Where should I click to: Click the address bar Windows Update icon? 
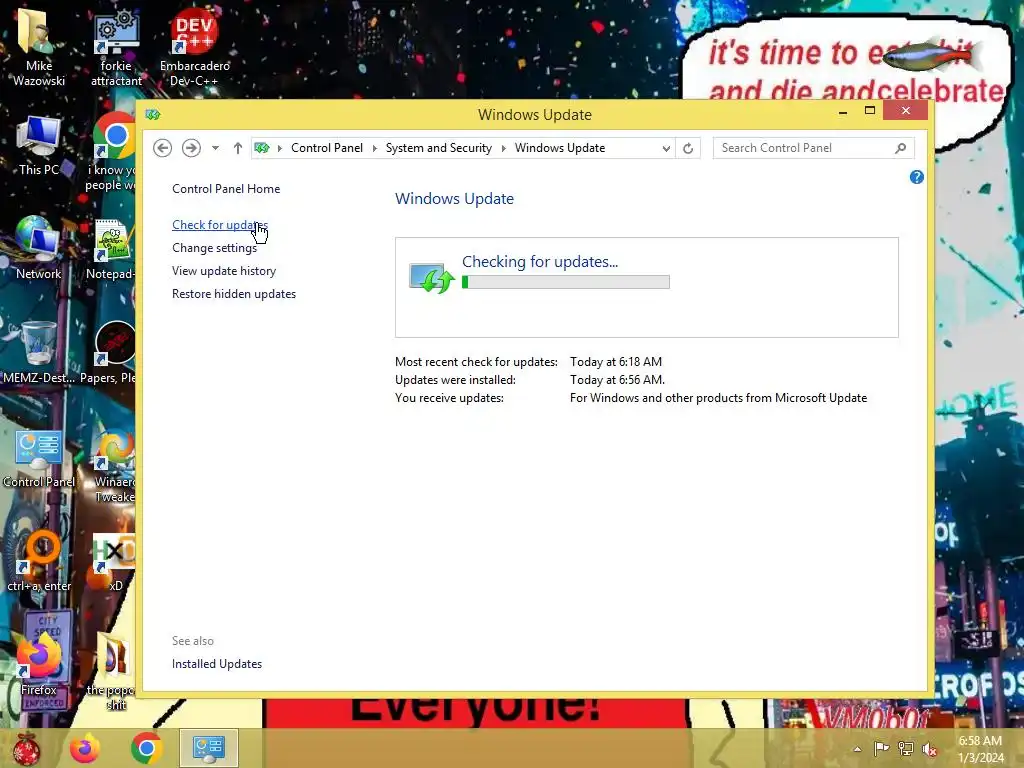[262, 148]
